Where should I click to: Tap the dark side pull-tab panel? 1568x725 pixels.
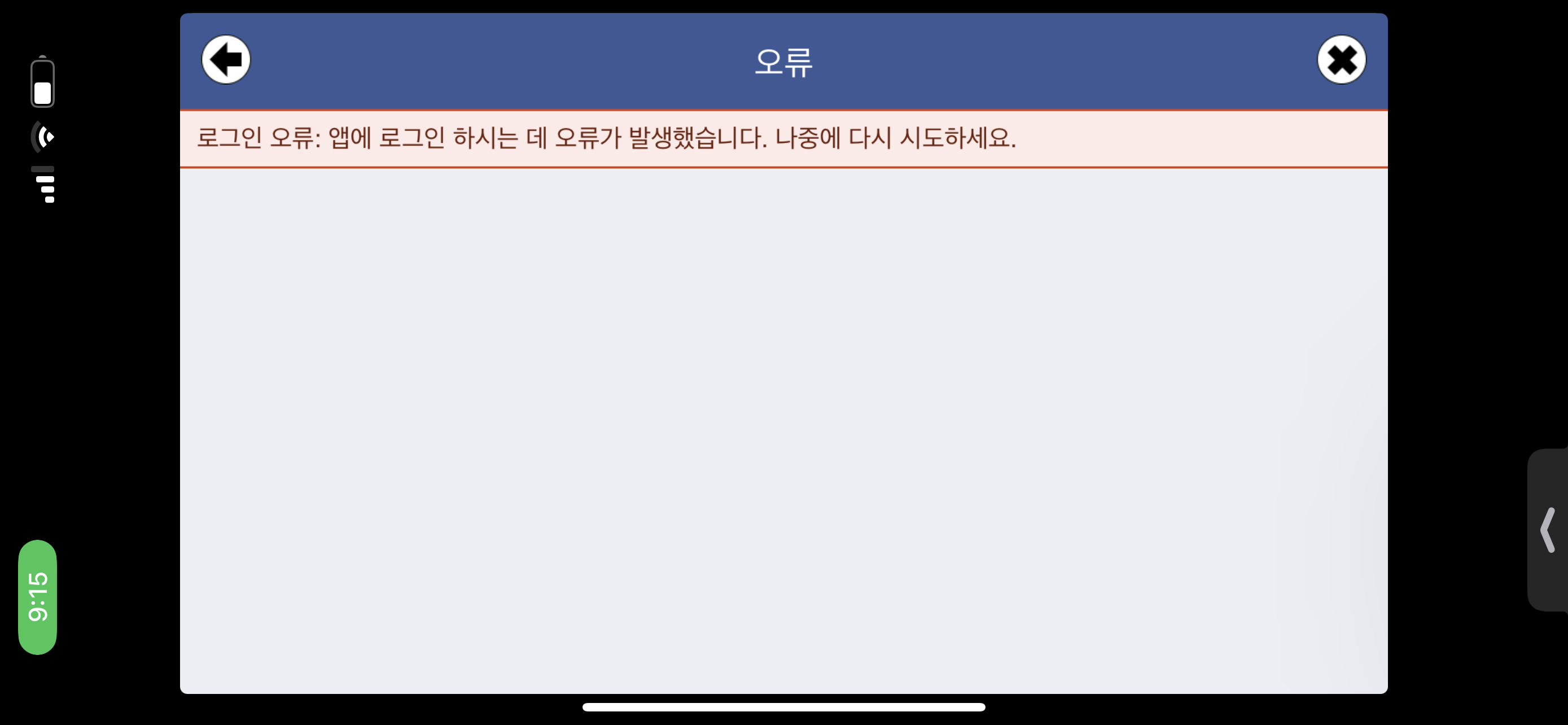(x=1547, y=530)
